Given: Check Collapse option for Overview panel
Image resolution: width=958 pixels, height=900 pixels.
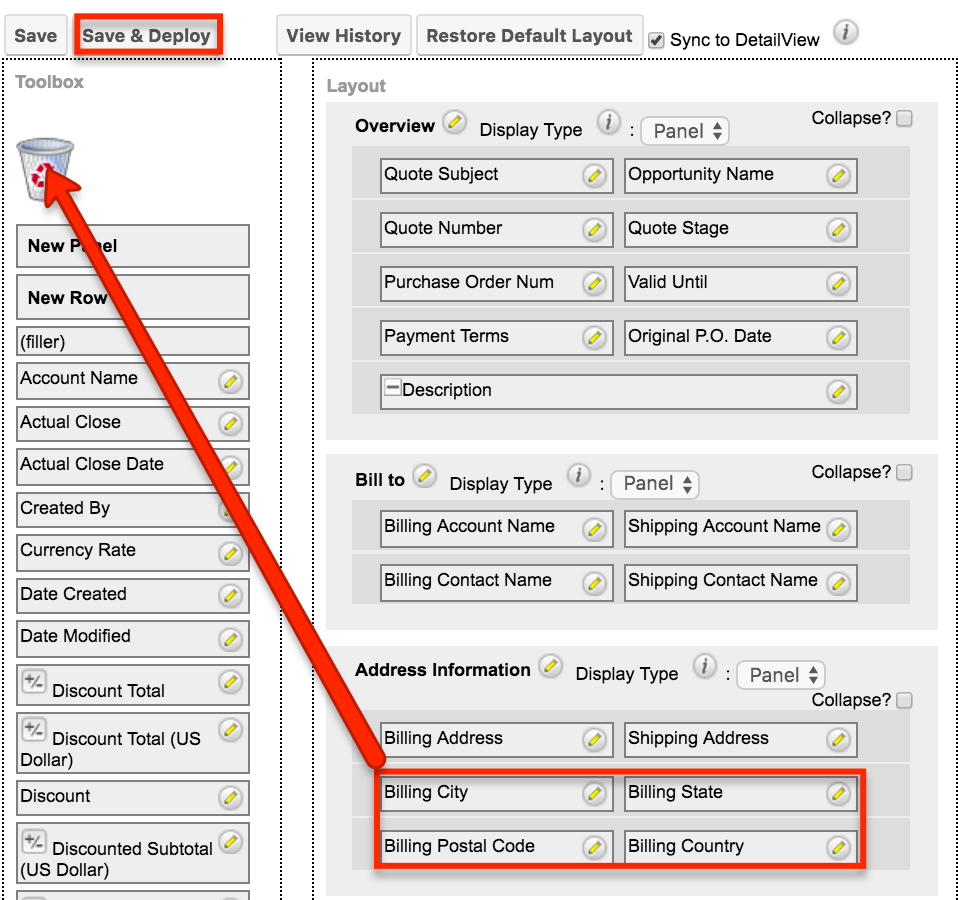Looking at the screenshot, I should coord(904,118).
